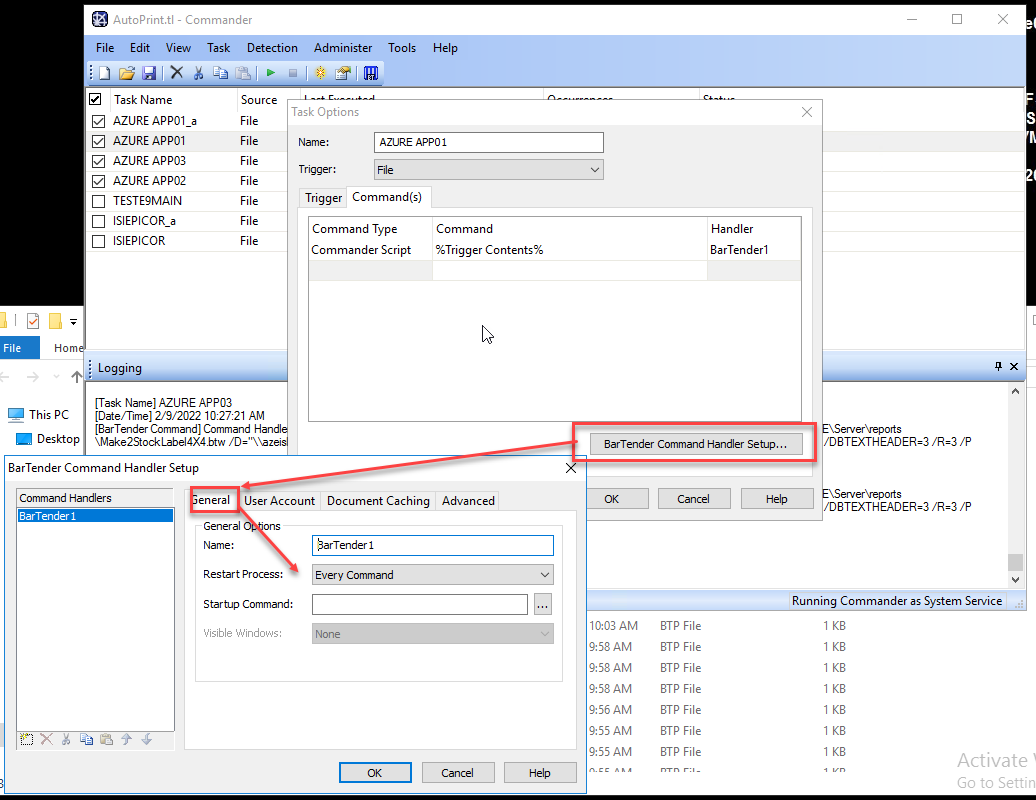Open the Administer menu

coord(343,48)
